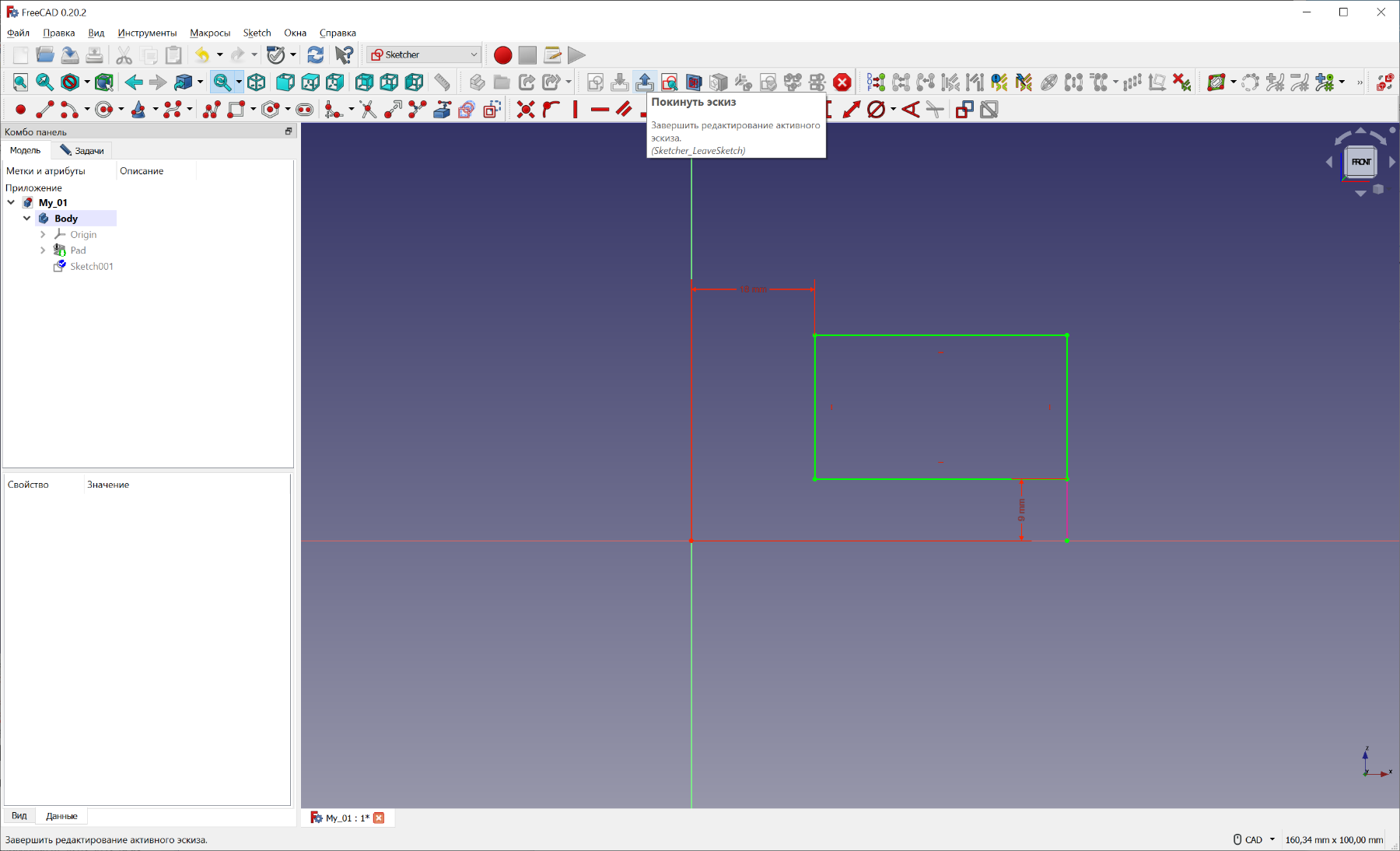Select the Create Arc tool

pos(69,110)
